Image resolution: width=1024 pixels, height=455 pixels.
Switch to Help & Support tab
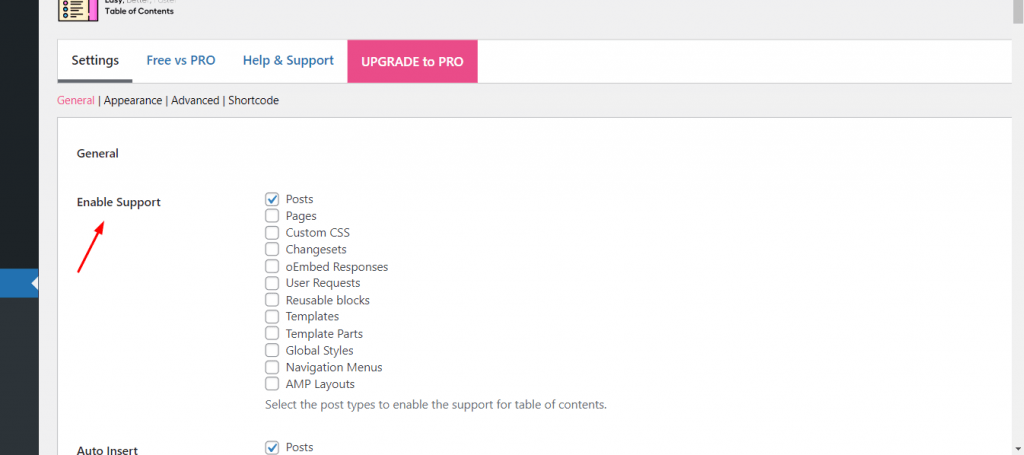tap(288, 61)
